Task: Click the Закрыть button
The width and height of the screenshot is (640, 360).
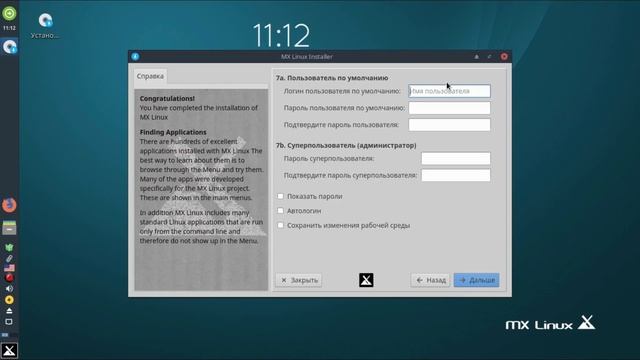Action: pos(299,280)
